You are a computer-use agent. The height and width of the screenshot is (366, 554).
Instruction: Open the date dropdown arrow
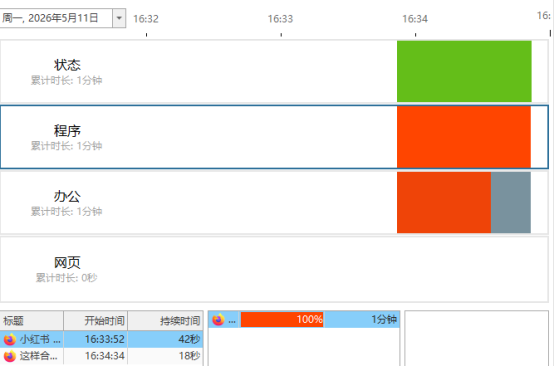pos(119,18)
